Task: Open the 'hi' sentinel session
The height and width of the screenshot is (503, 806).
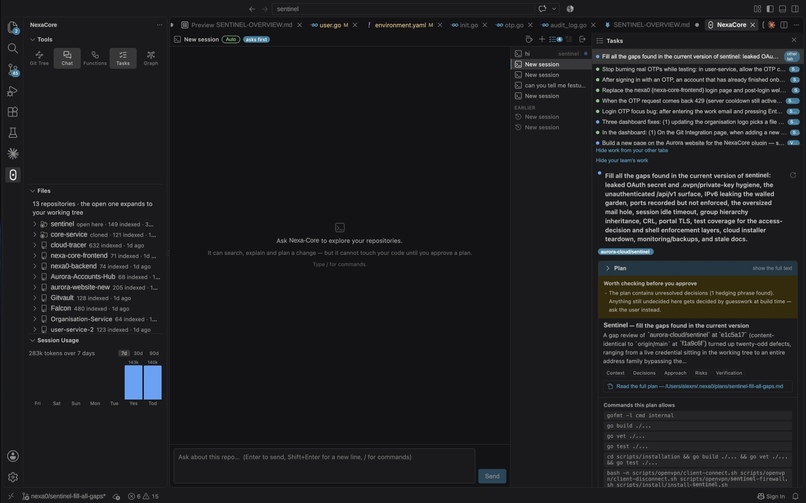Action: tap(551, 53)
